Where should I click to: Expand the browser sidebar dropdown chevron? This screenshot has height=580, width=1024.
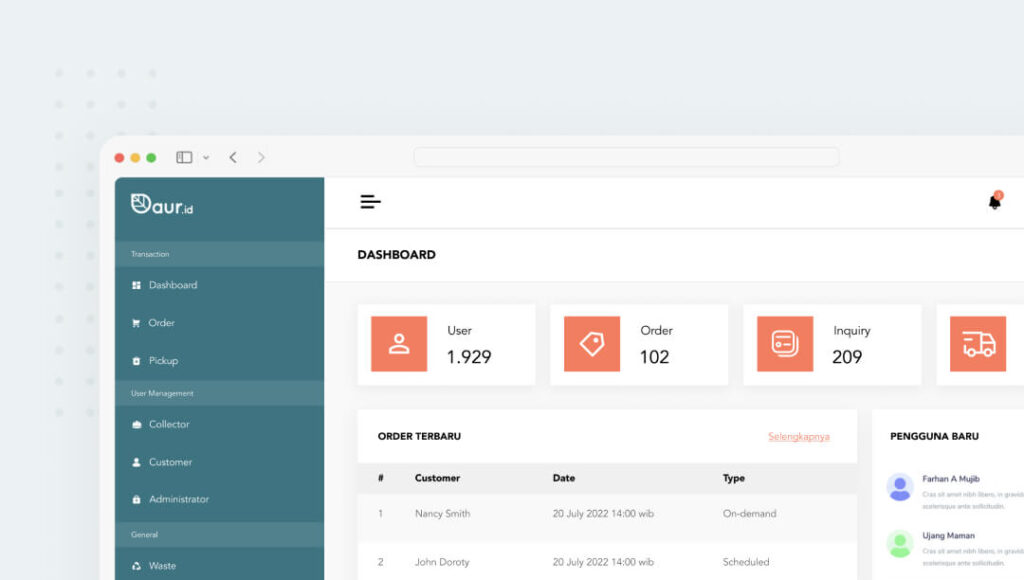coord(206,157)
